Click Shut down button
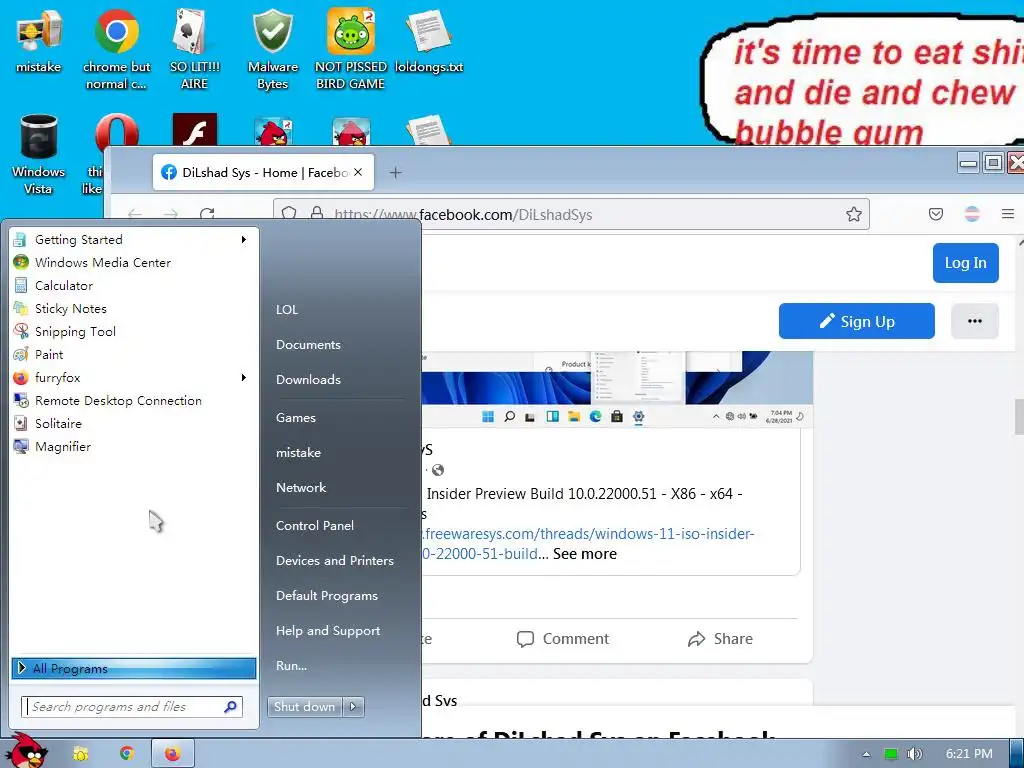Viewport: 1024px width, 768px height. [x=304, y=706]
